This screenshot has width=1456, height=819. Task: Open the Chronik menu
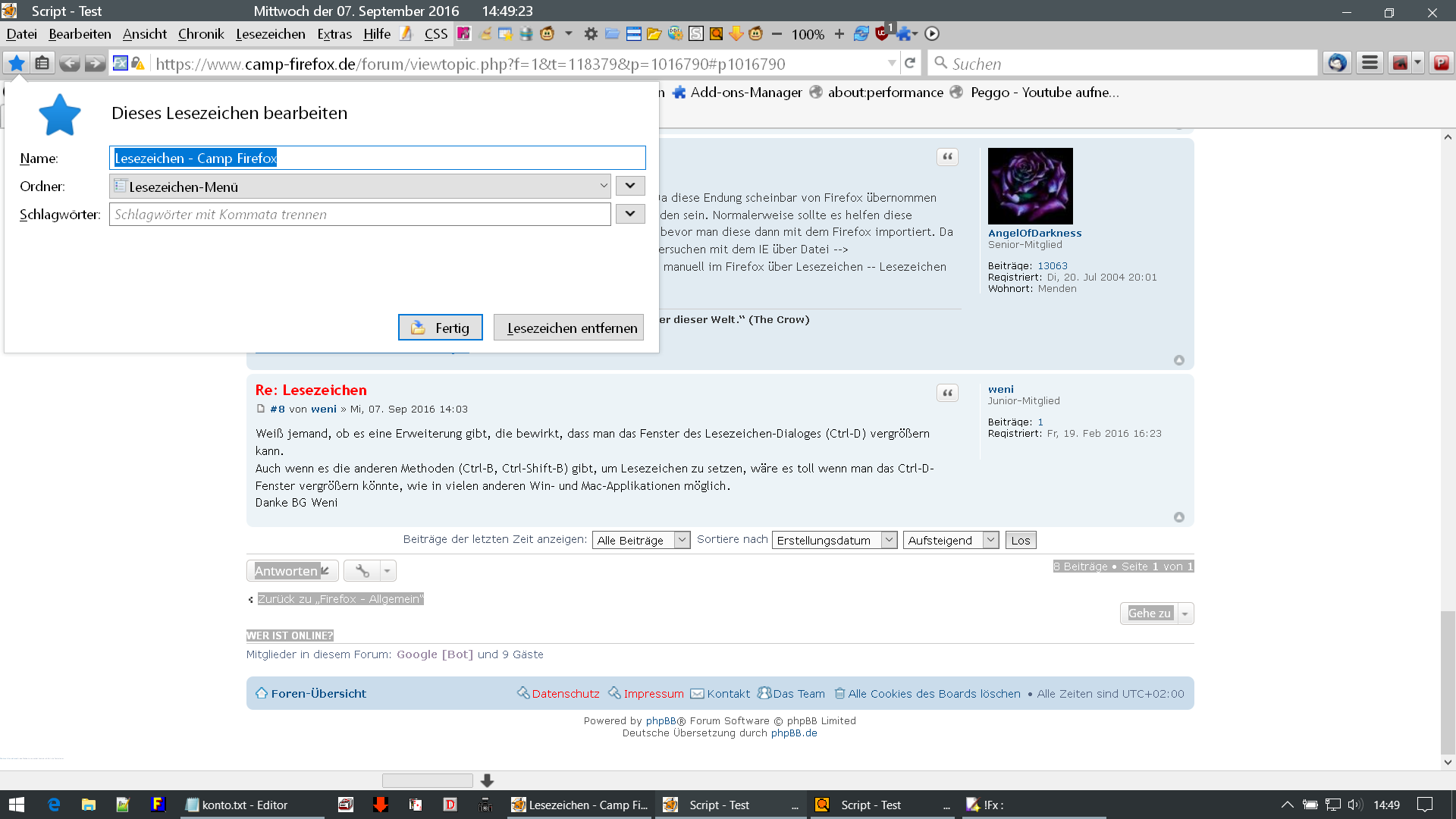(201, 34)
